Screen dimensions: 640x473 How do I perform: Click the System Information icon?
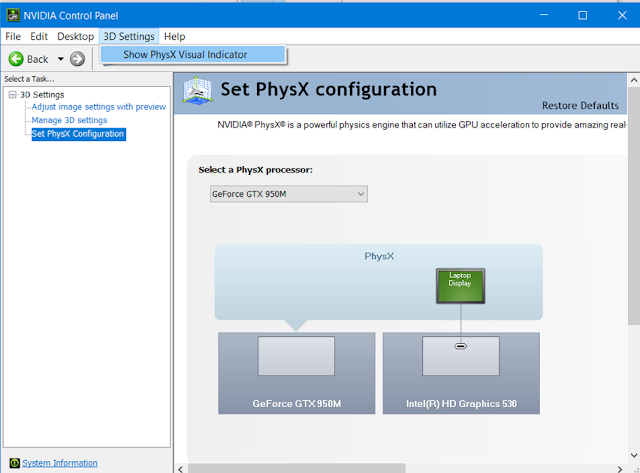14,463
